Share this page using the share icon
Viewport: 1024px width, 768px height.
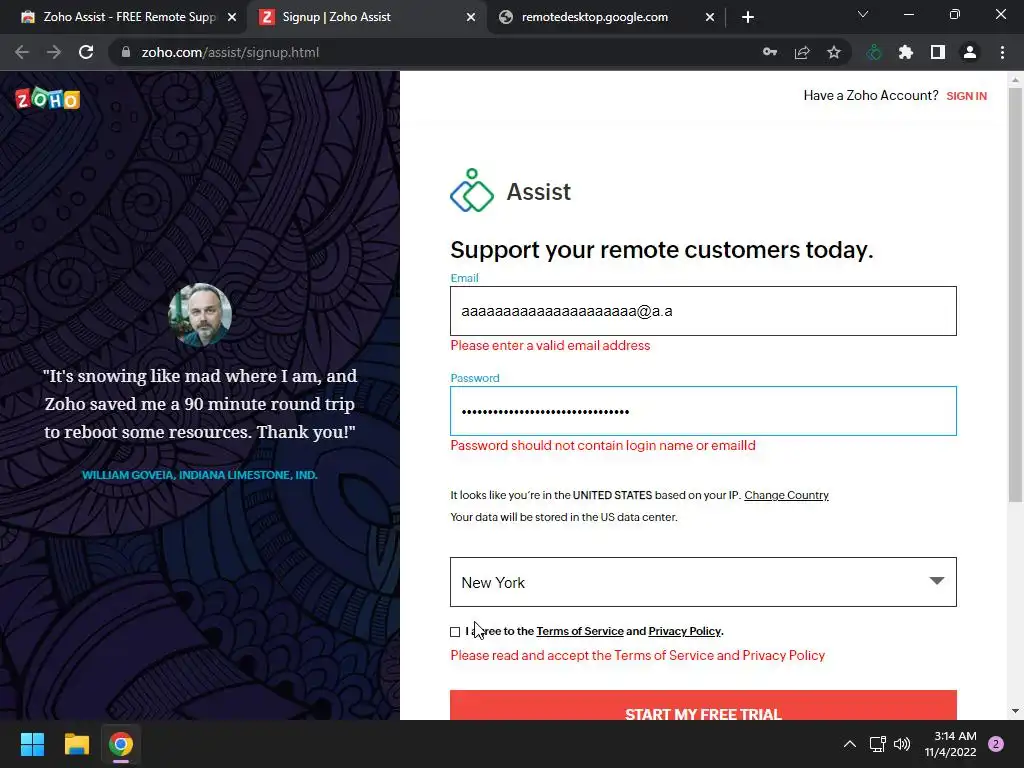(x=802, y=52)
